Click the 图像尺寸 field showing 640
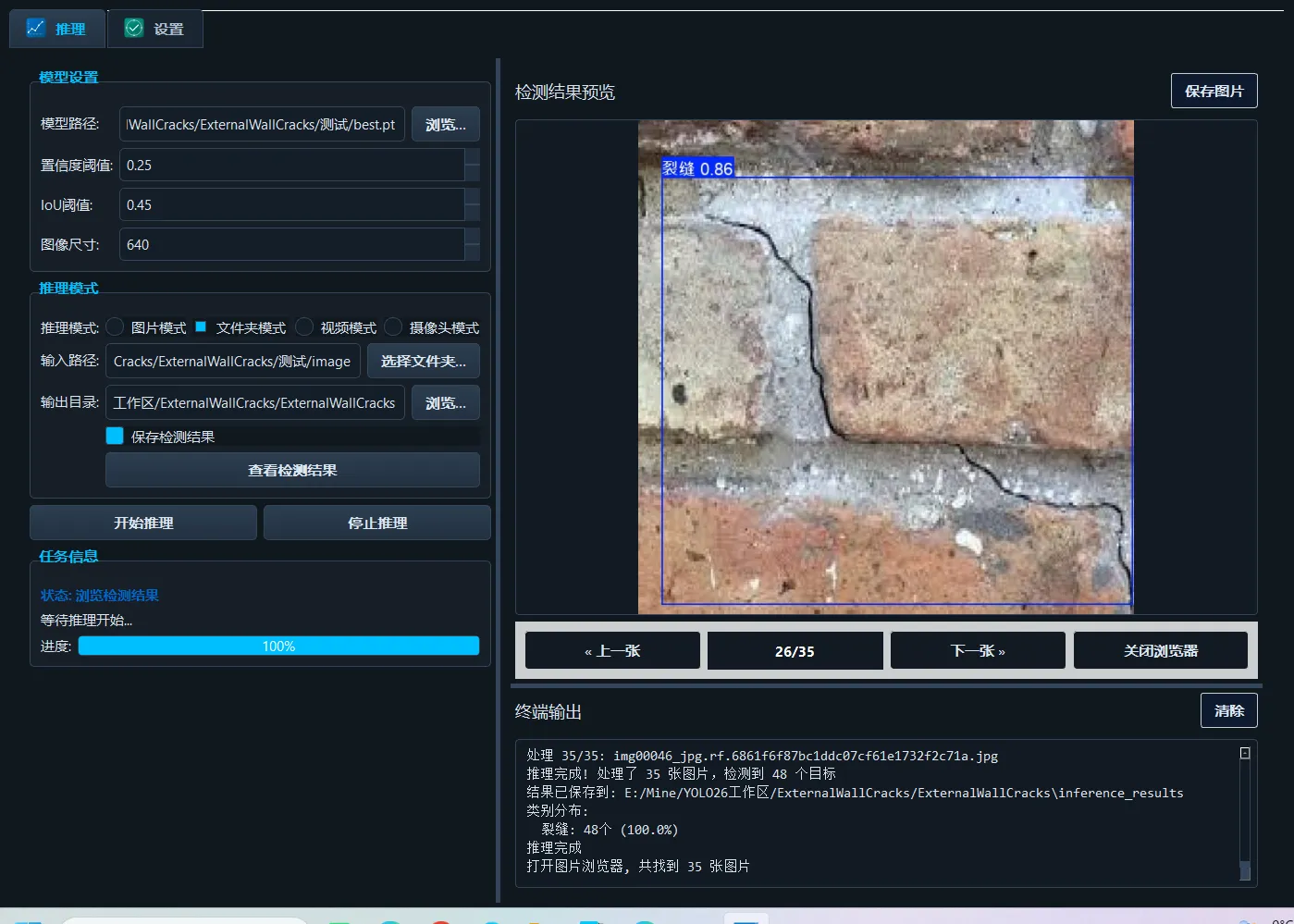The height and width of the screenshot is (924, 1294). [x=292, y=244]
